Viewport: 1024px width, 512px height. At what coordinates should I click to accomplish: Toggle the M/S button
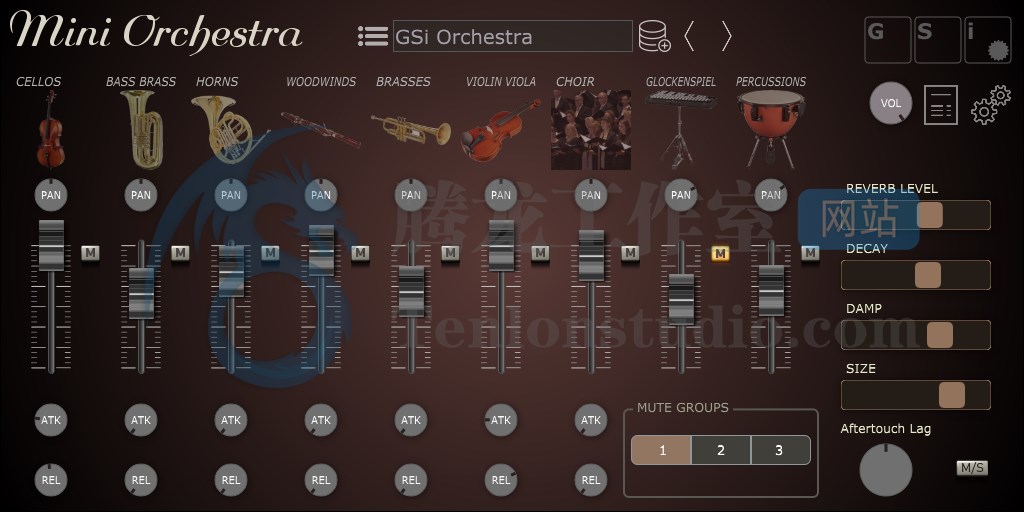pos(972,468)
